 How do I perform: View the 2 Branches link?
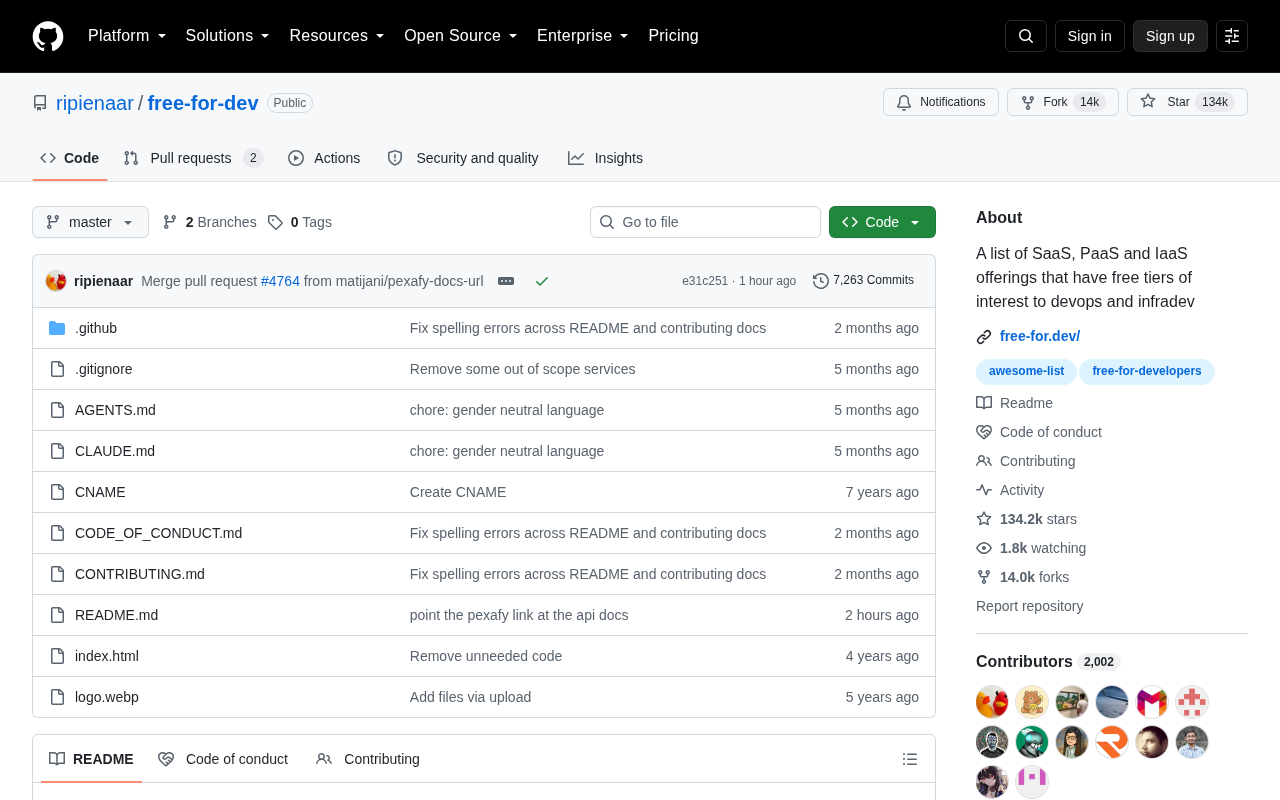209,222
